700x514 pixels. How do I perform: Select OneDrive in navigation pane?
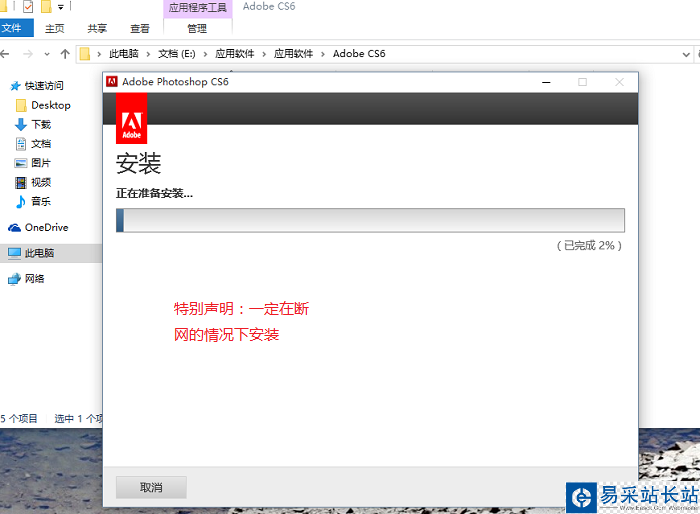point(46,228)
